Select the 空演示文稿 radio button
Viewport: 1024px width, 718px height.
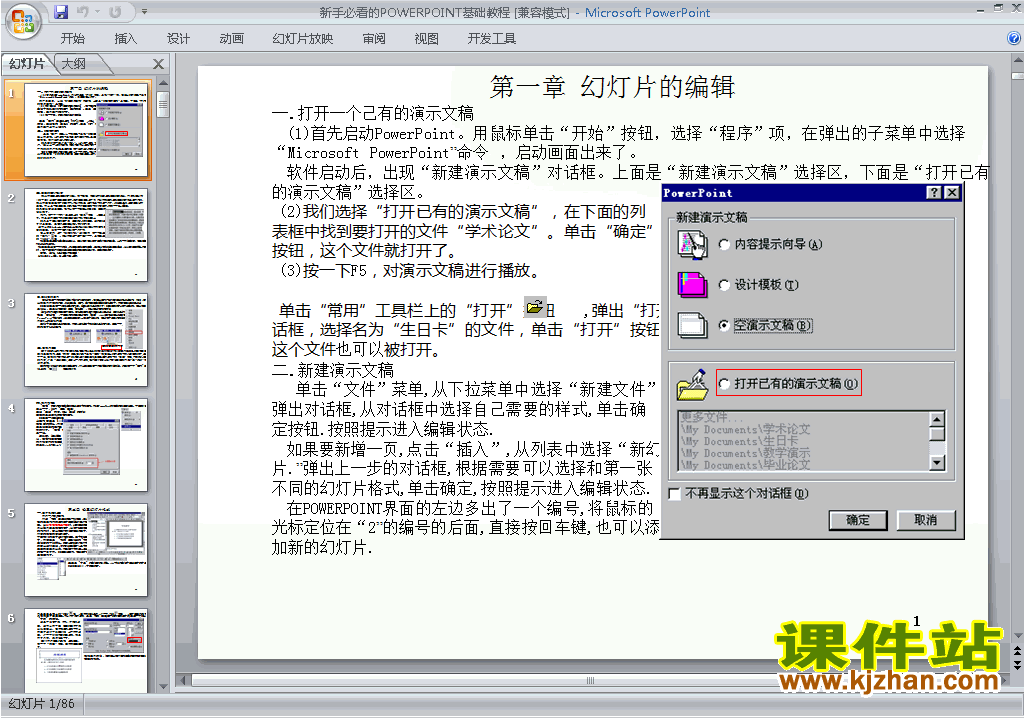[x=724, y=325]
